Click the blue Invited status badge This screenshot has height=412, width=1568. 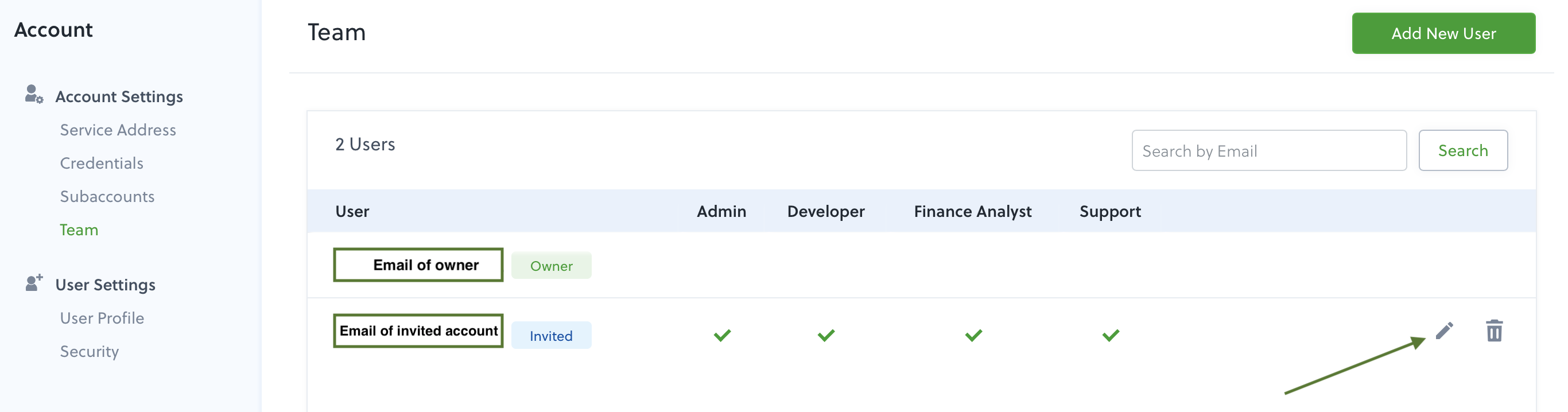point(551,336)
